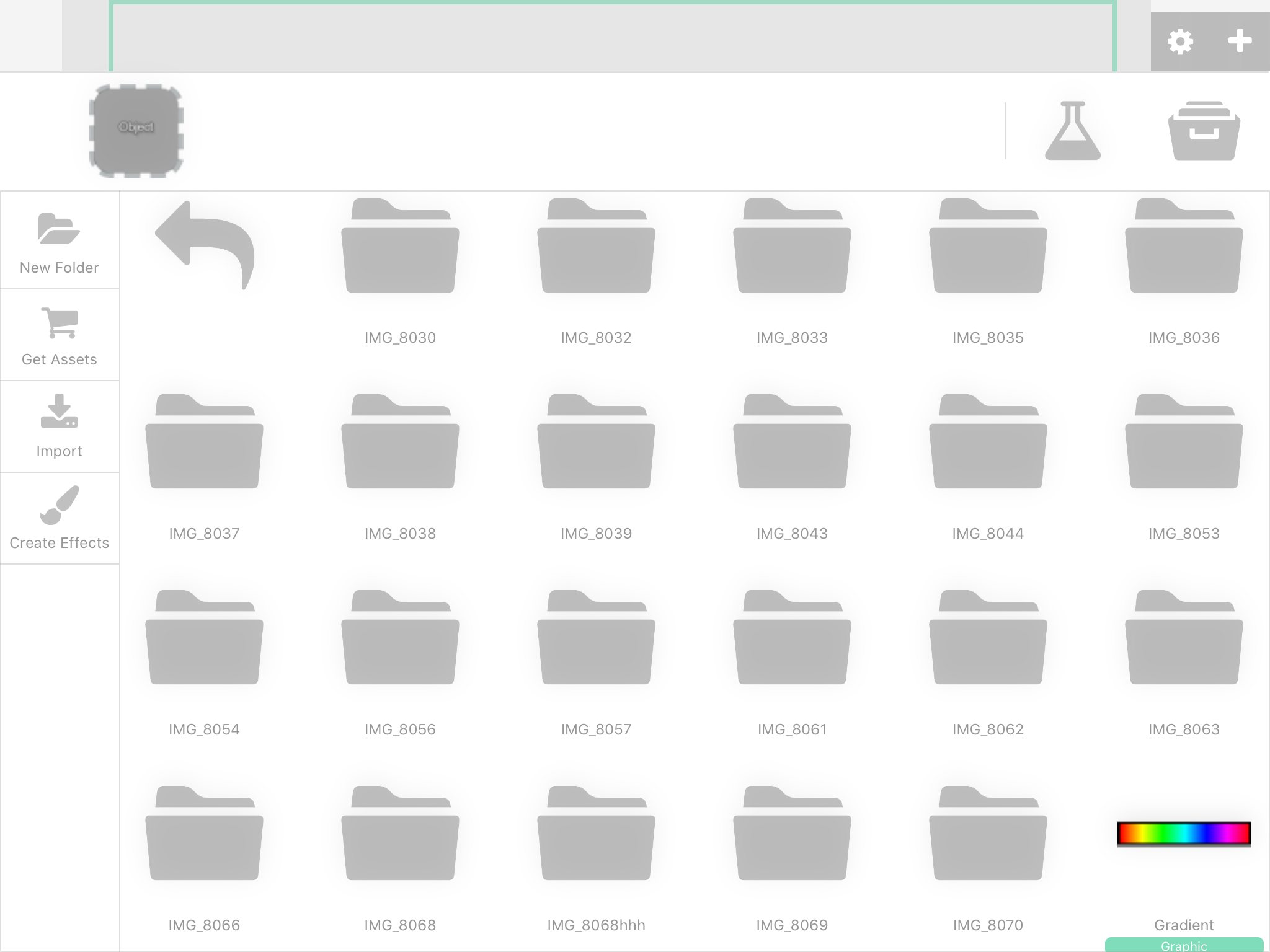The image size is (1270, 952).
Task: Select the dashed Object placeholder
Action: pos(136,130)
